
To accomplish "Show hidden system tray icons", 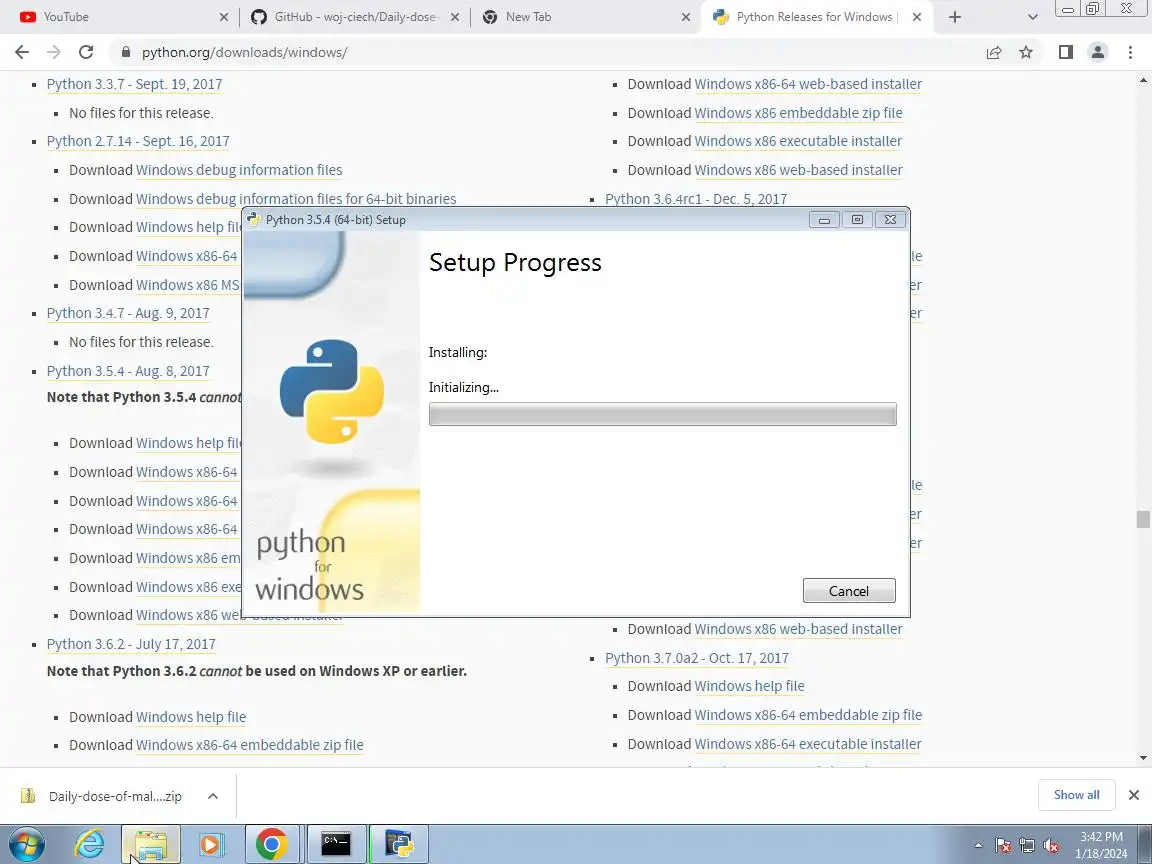I will [x=978, y=846].
